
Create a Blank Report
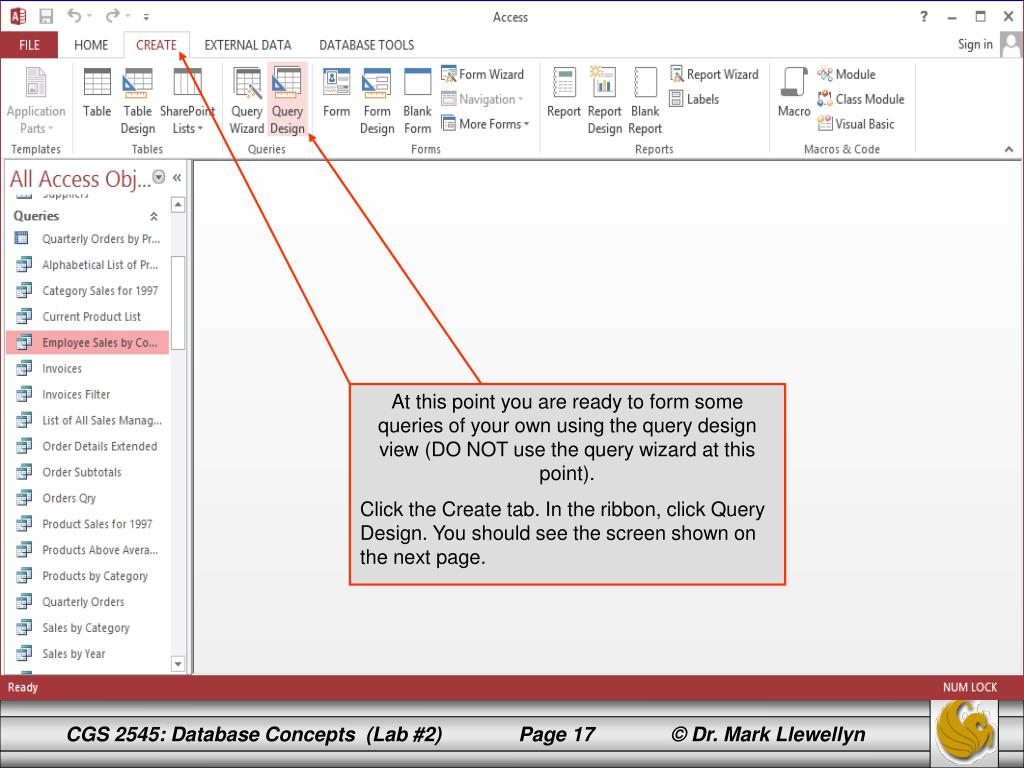[645, 101]
